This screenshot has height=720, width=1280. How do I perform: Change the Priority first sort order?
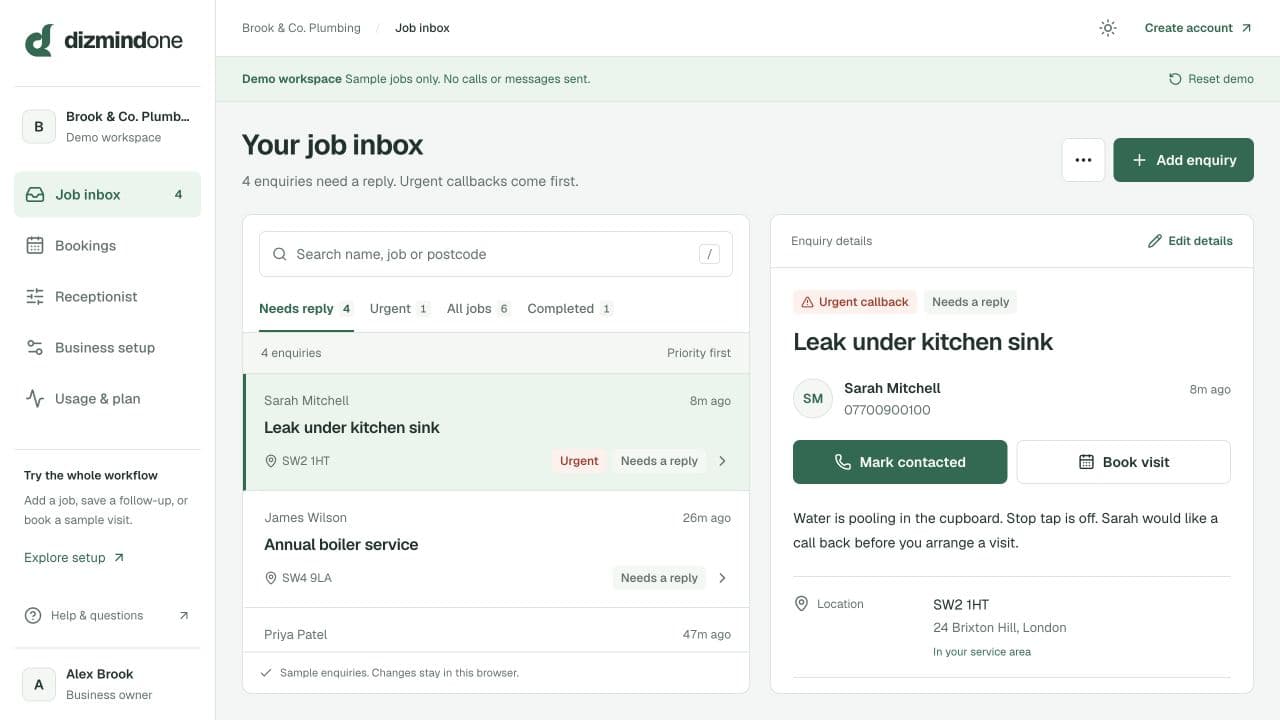[x=699, y=353]
